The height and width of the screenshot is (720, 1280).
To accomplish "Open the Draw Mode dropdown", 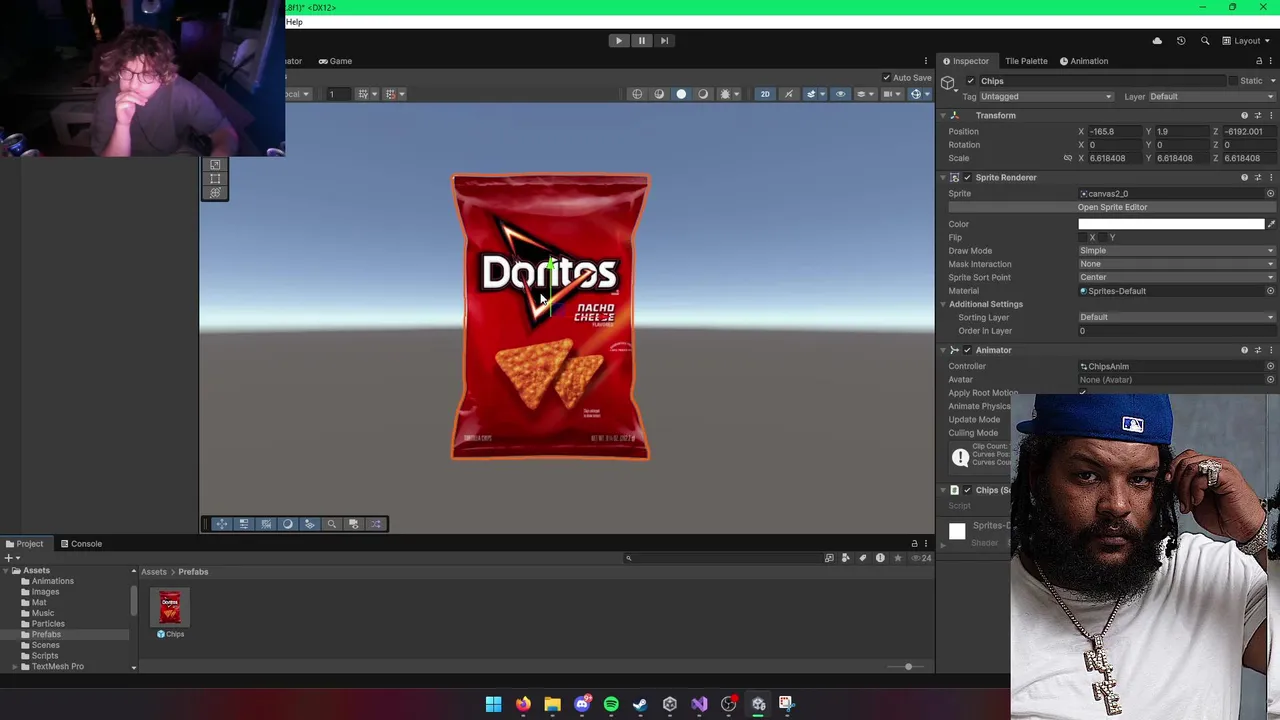I will point(1176,251).
